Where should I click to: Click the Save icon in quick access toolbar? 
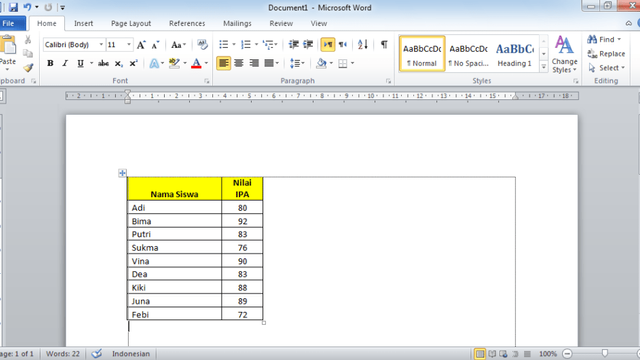pos(13,7)
